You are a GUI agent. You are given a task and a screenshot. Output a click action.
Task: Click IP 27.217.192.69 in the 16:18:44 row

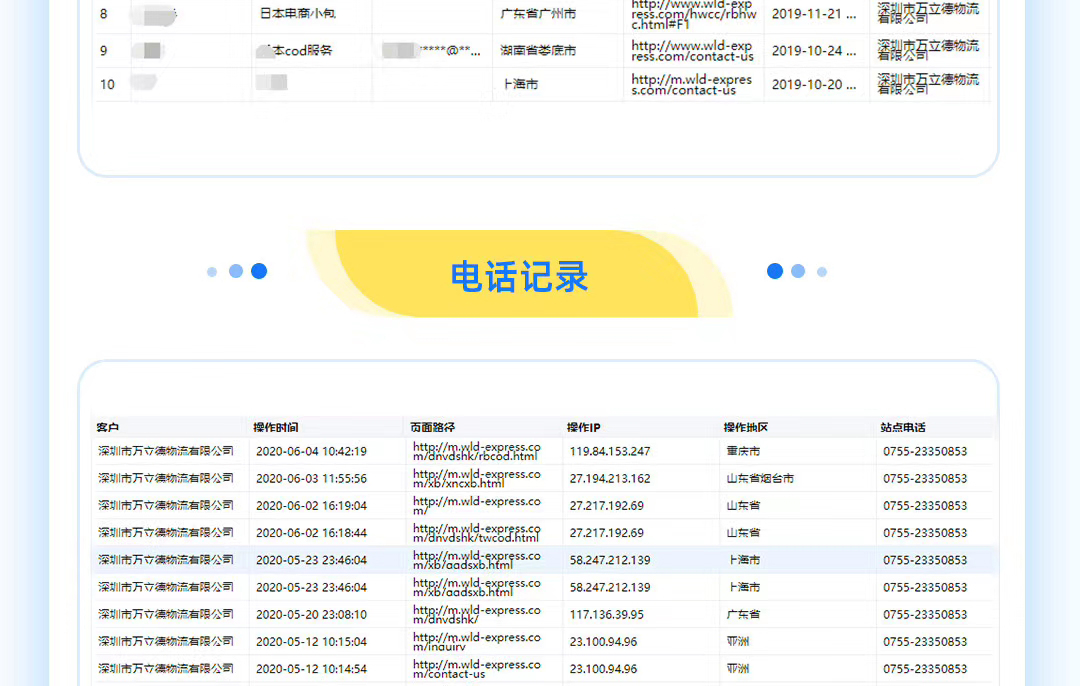(606, 532)
